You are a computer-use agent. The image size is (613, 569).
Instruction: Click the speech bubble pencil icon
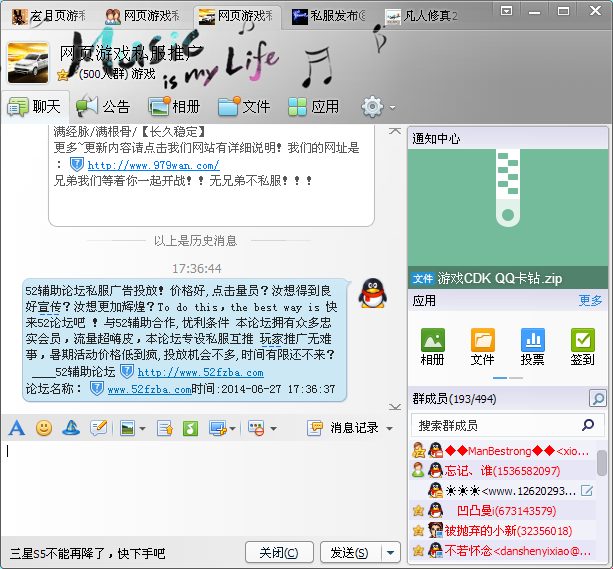point(99,428)
